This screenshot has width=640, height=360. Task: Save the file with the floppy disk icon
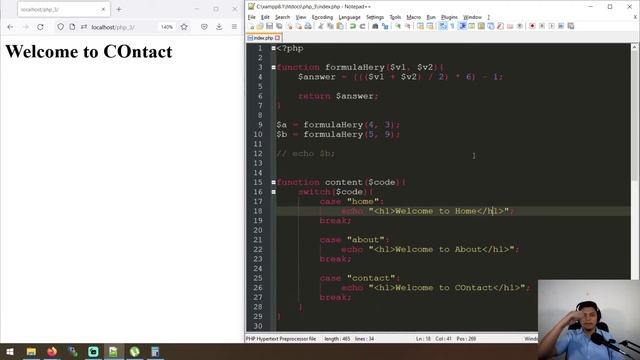coord(269,26)
